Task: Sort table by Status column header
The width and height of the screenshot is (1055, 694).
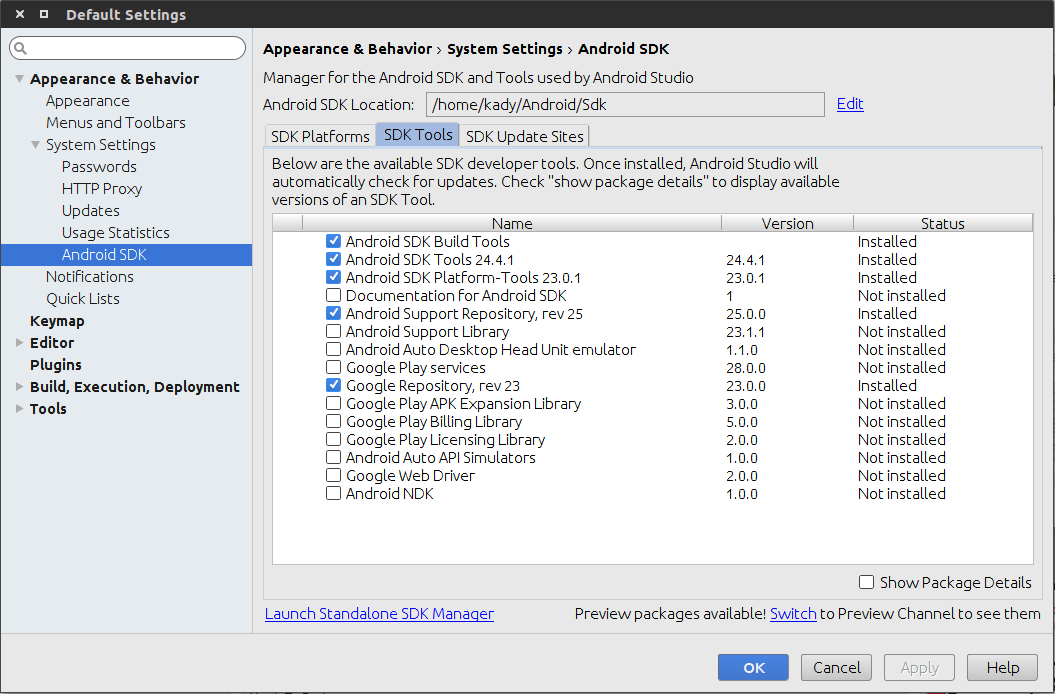Action: (943, 223)
